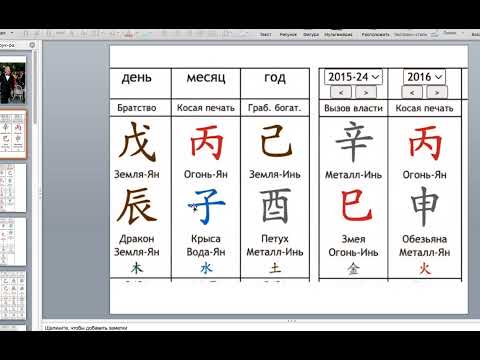The height and width of the screenshot is (360, 480).
Task: Open the 2016 year dropdown
Action: point(424,77)
